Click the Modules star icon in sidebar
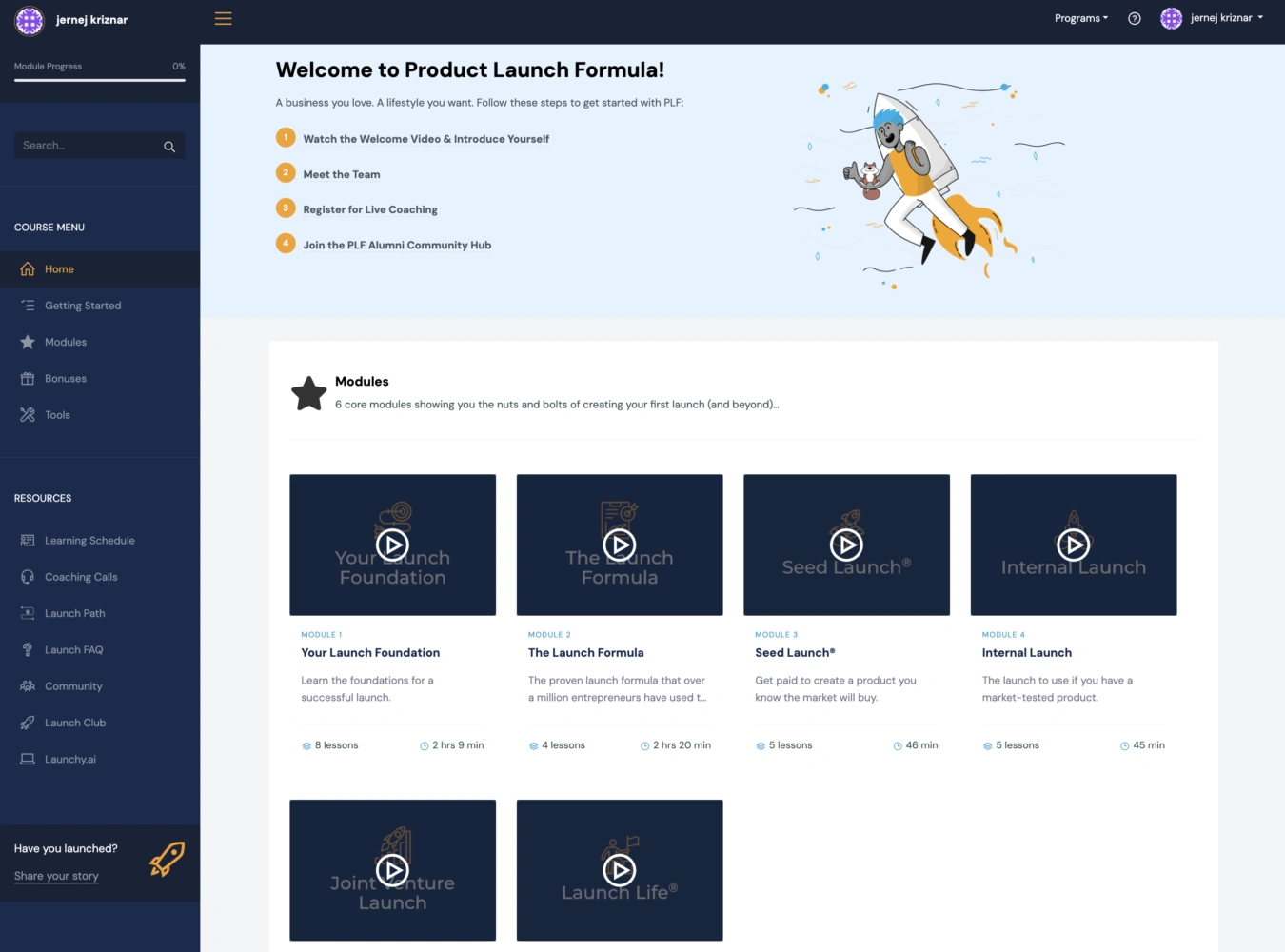 [28, 342]
